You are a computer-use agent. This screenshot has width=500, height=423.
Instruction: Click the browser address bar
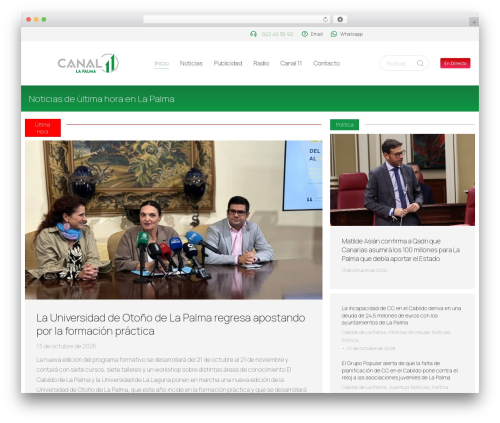pyautogui.click(x=237, y=19)
